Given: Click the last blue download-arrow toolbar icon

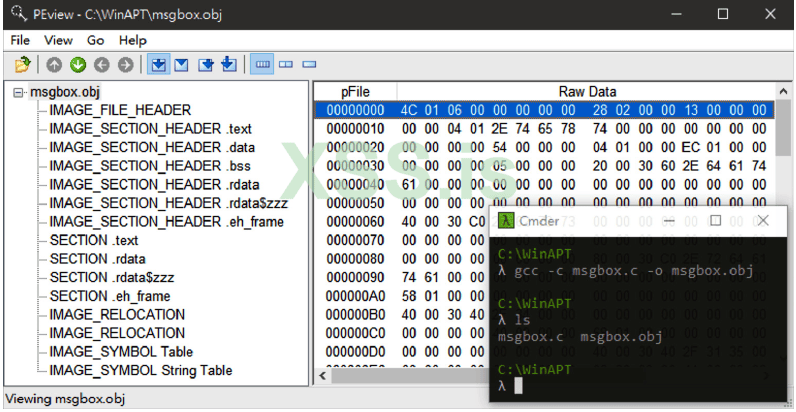Looking at the screenshot, I should pyautogui.click(x=229, y=65).
